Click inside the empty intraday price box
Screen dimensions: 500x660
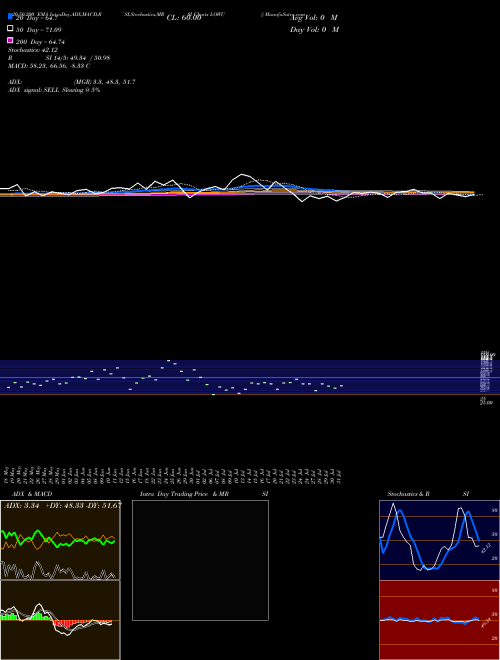point(200,560)
